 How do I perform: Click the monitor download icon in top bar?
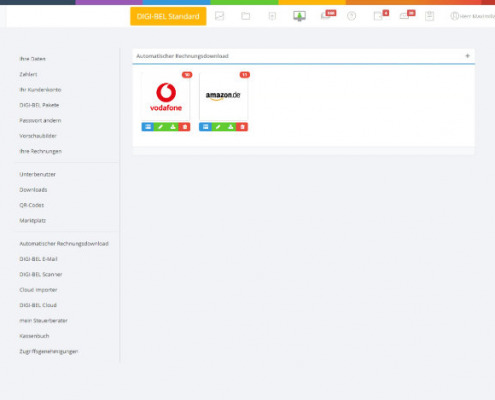[x=299, y=16]
